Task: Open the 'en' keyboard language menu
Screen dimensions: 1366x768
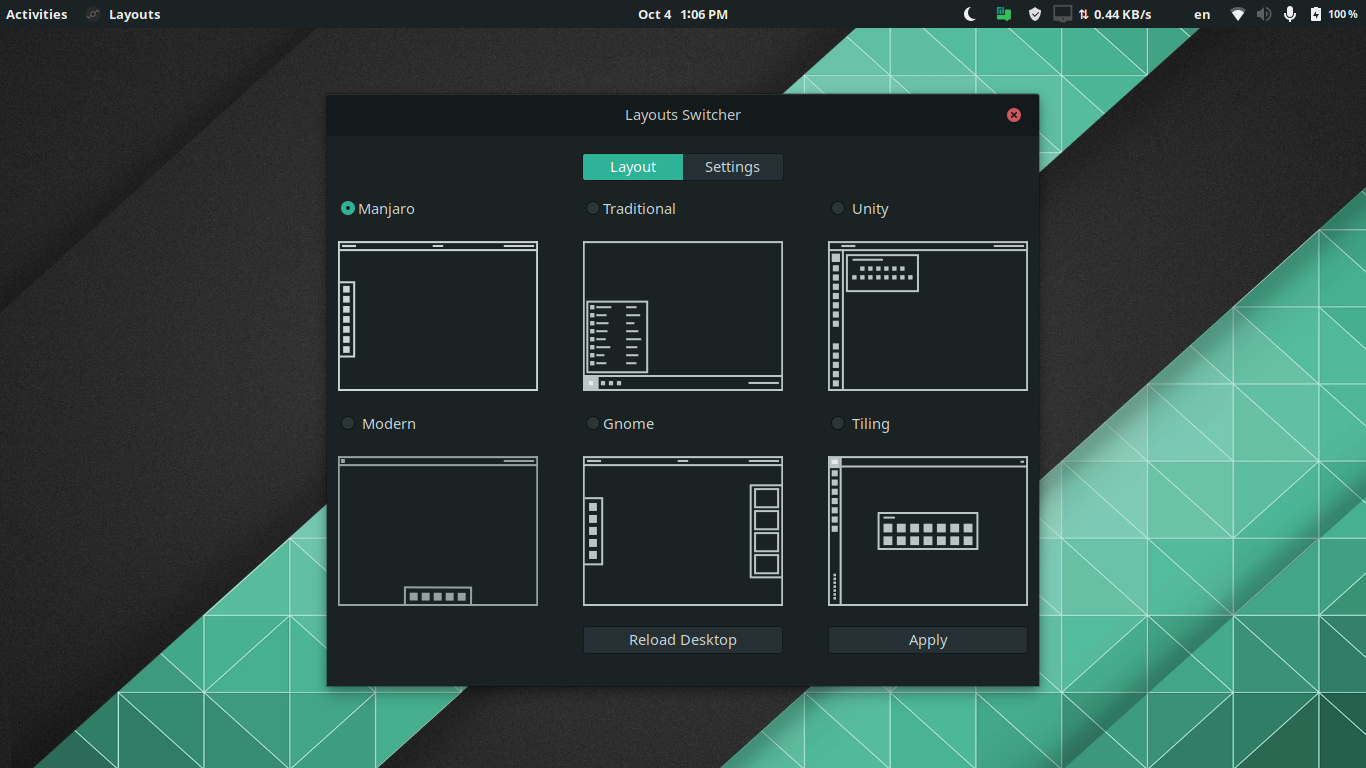Action: (1202, 14)
